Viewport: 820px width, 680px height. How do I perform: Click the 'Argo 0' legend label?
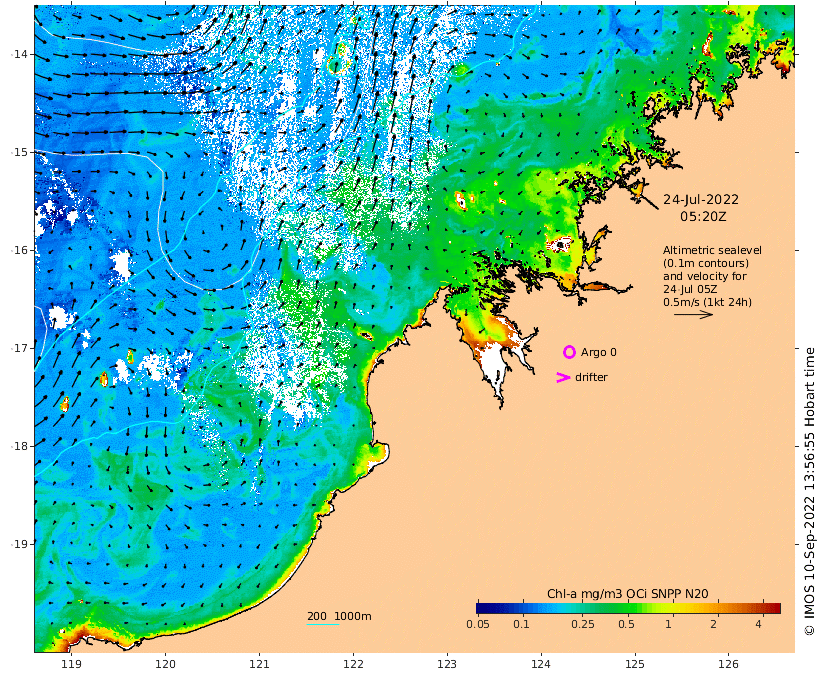tap(598, 353)
